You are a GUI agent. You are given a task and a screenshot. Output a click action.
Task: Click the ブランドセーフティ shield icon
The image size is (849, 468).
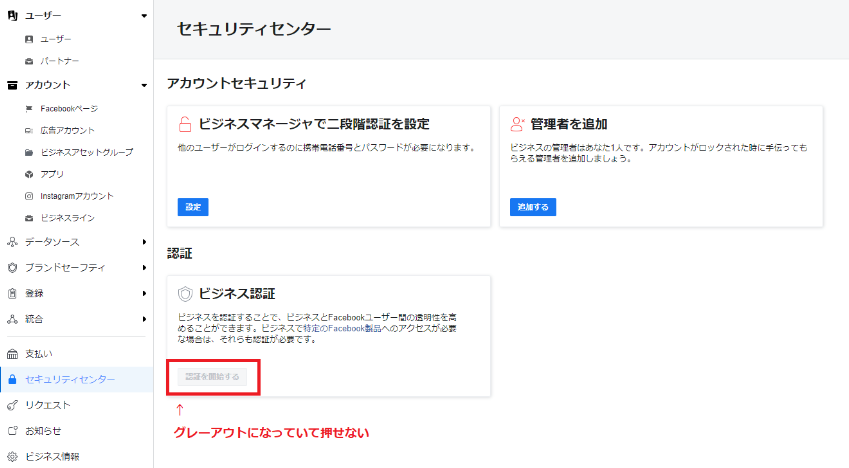(12, 268)
